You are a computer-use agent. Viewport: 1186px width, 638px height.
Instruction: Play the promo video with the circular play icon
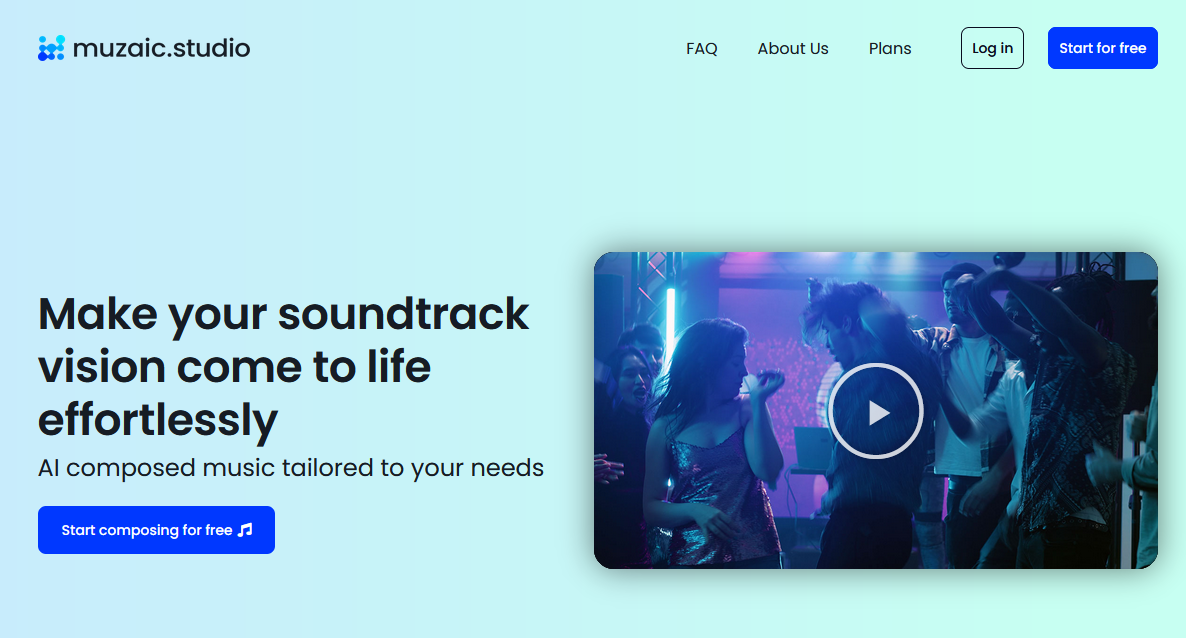[876, 411]
